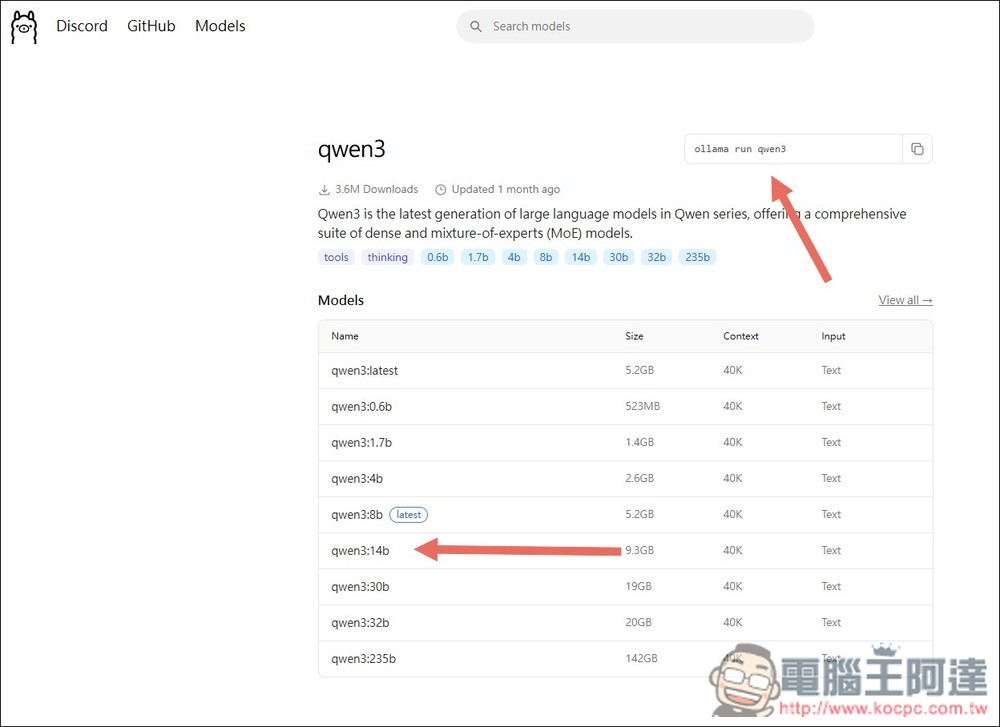Screen dimensions: 1000x727
Task: Choose the 1.7b size tag
Action: [478, 257]
